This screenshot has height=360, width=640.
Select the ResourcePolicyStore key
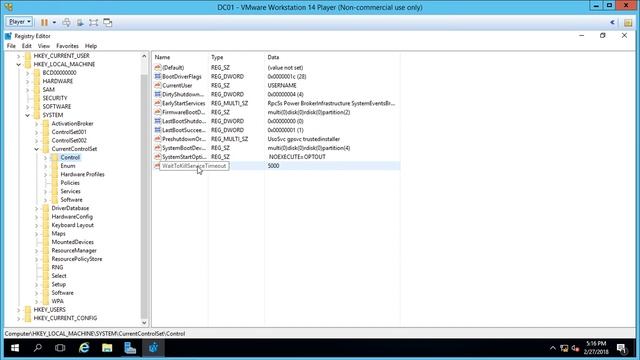tap(77, 259)
